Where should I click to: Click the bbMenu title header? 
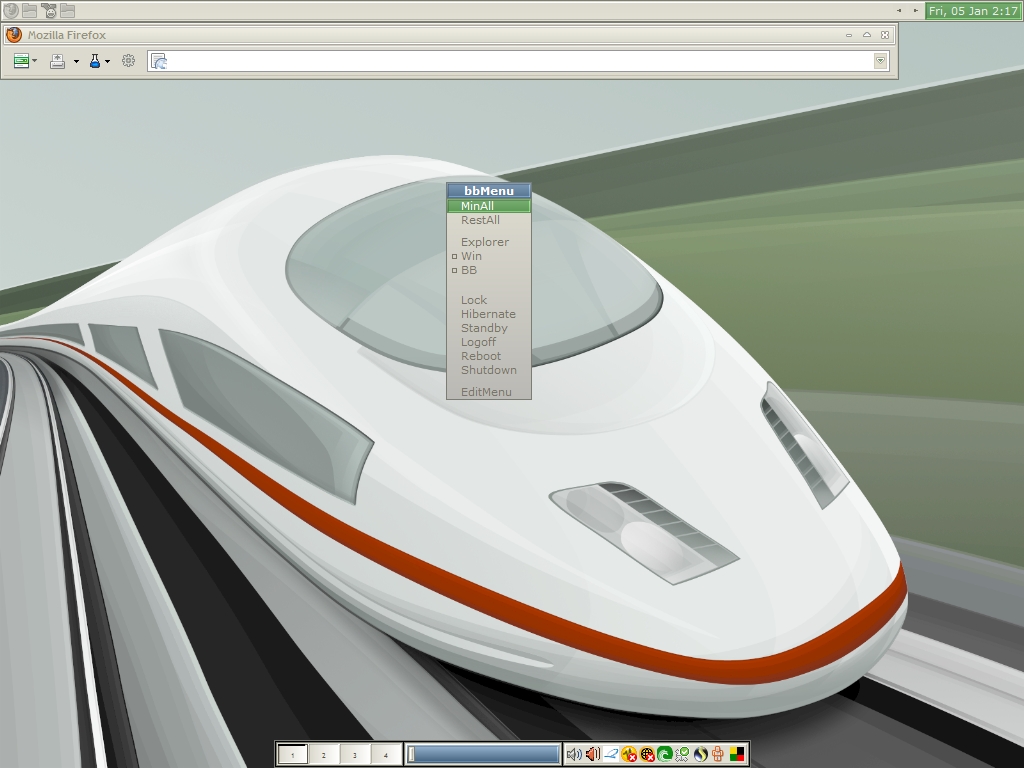(x=488, y=191)
